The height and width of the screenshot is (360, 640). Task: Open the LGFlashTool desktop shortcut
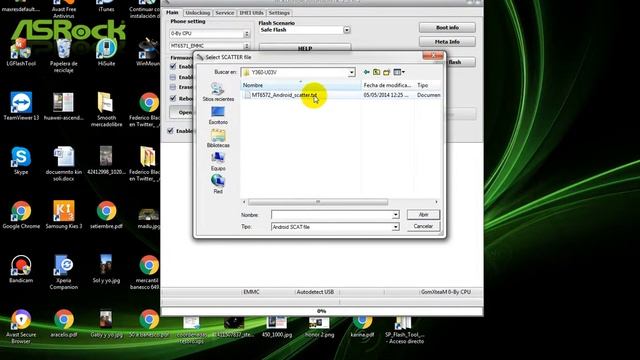pos(21,53)
